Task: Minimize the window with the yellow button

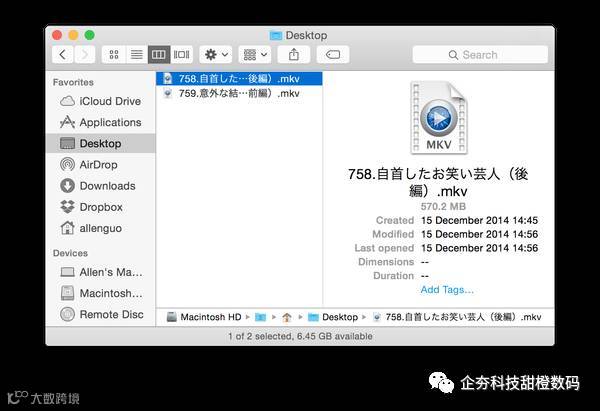Action: (73, 35)
